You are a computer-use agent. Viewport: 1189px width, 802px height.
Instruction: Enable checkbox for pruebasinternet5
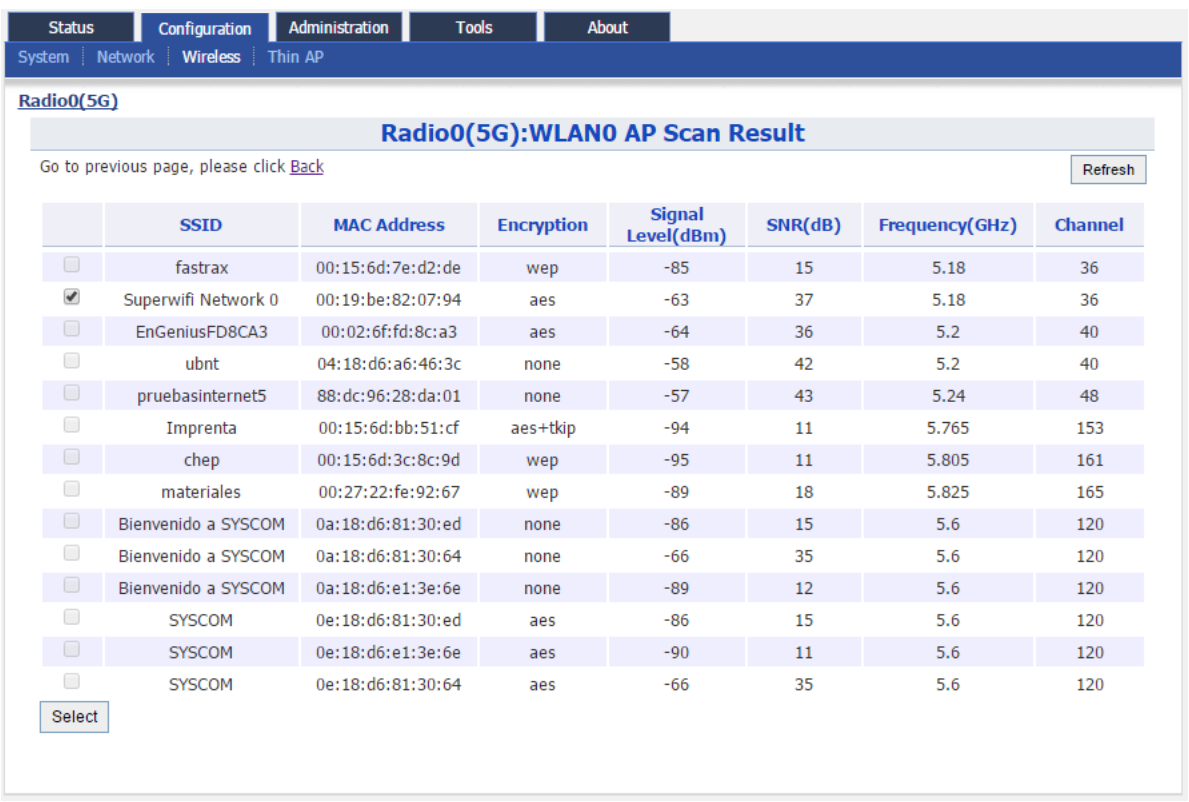(x=71, y=393)
